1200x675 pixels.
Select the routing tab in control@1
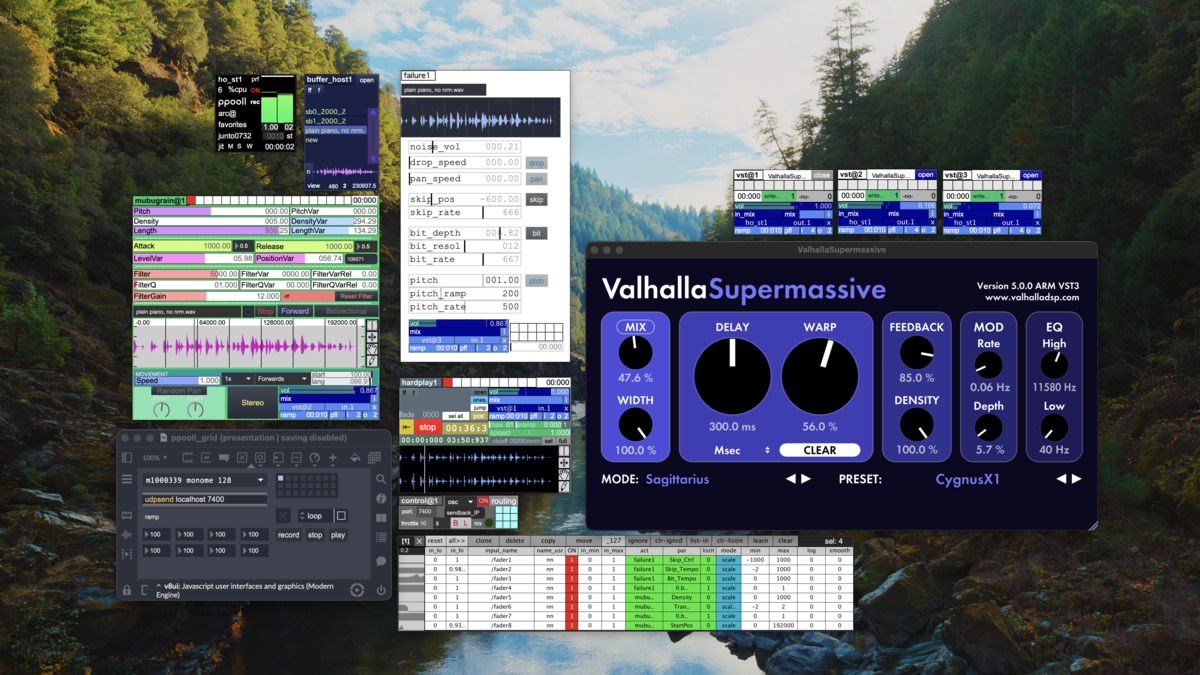[x=504, y=501]
